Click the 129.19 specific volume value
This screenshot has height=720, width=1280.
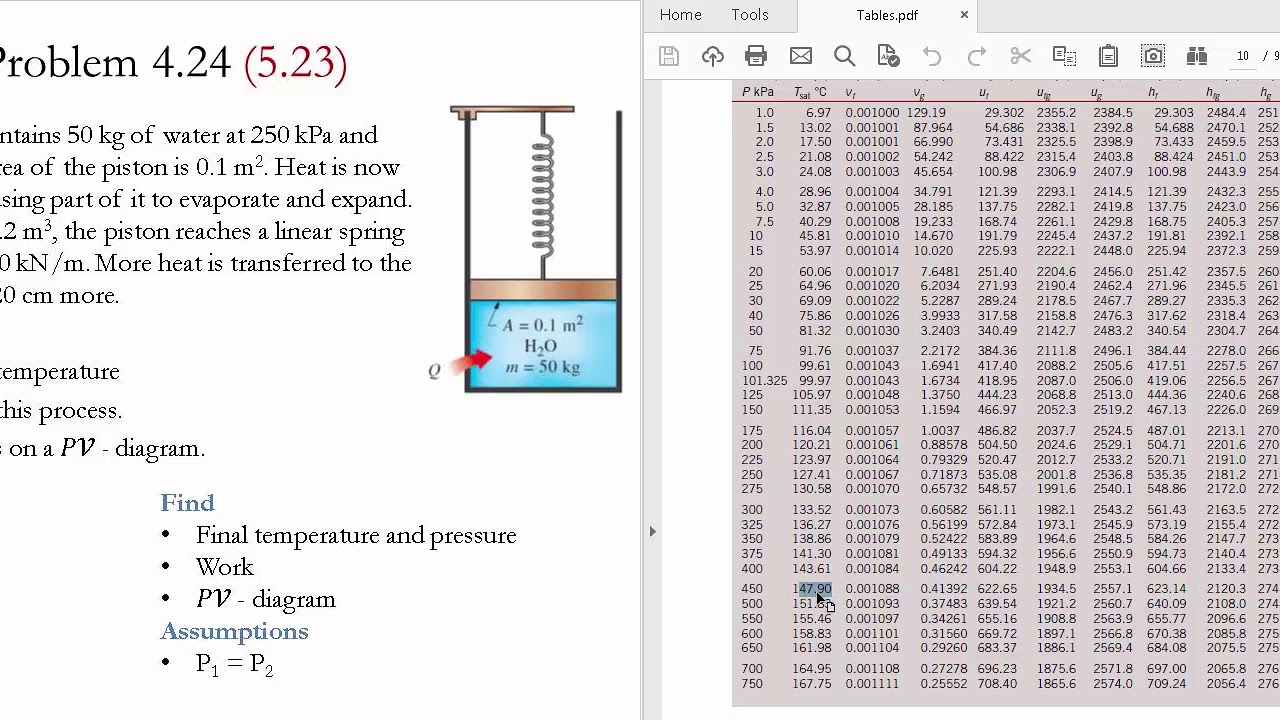(926, 114)
